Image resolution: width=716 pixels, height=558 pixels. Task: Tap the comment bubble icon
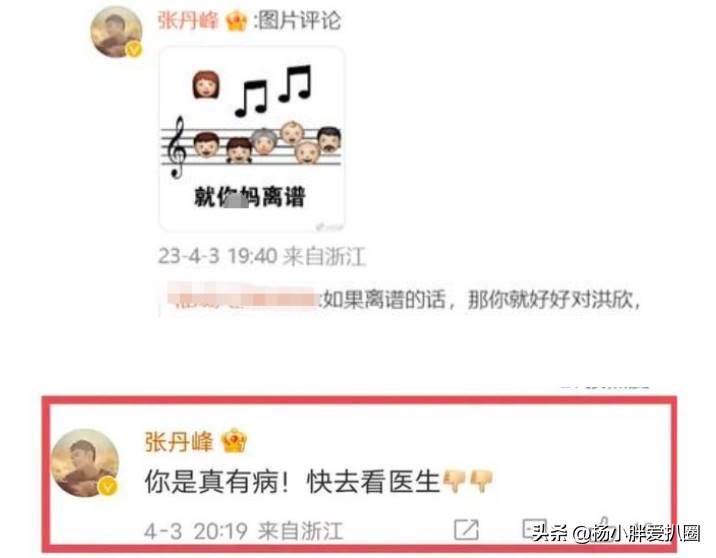535,529
